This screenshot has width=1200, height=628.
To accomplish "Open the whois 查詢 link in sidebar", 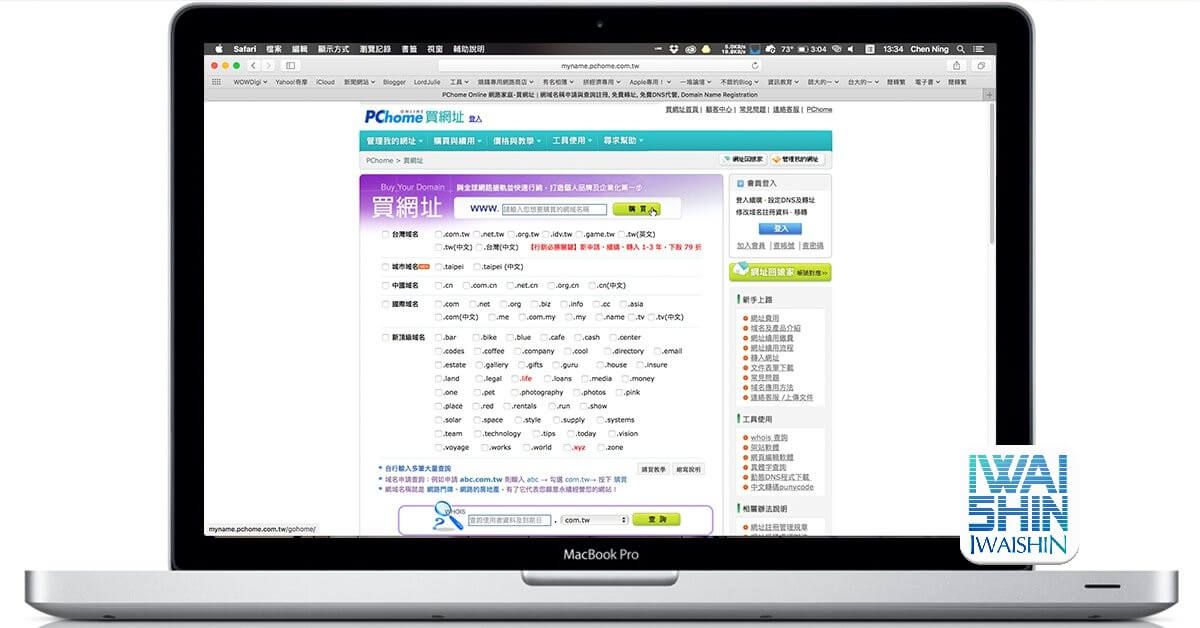I will point(769,438).
